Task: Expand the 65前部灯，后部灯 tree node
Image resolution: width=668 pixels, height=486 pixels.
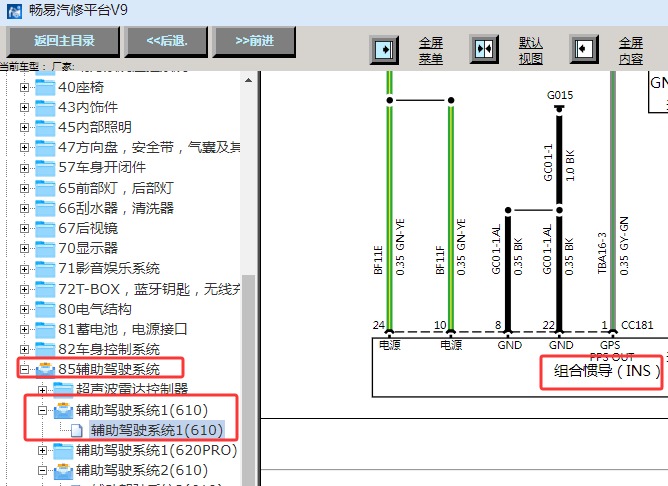Action: tap(24, 188)
